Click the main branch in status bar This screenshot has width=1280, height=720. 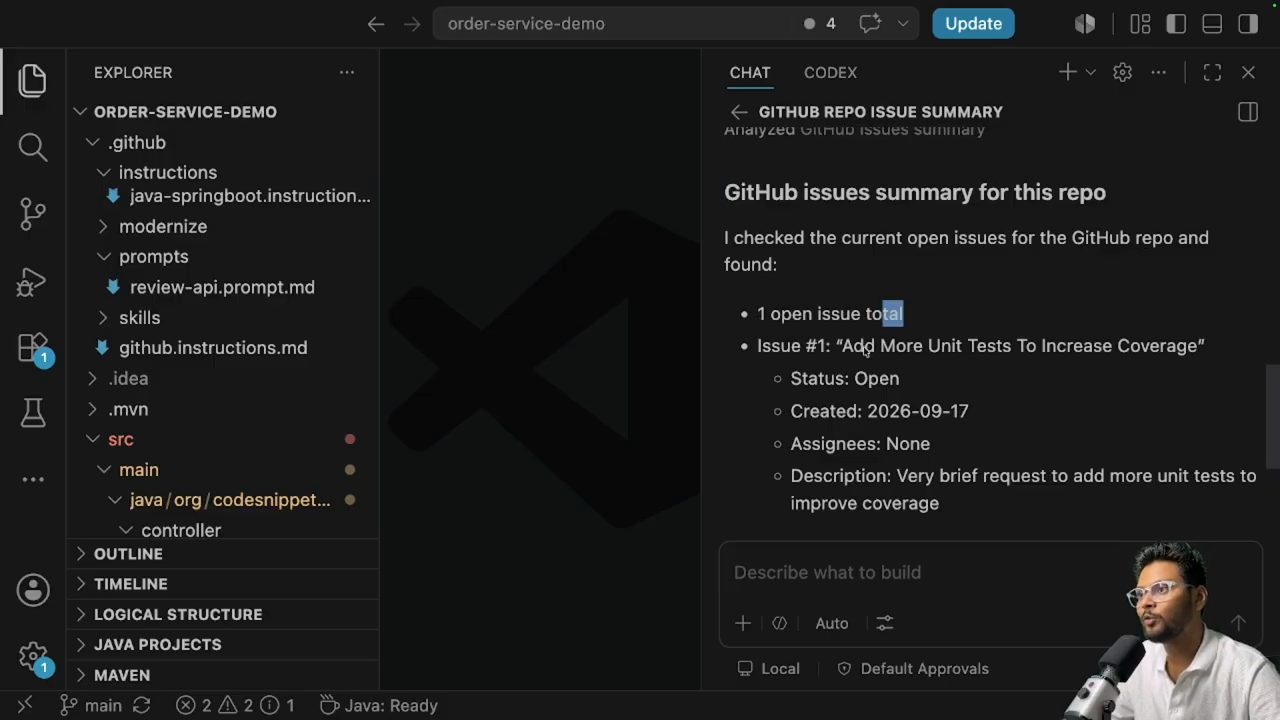click(91, 706)
